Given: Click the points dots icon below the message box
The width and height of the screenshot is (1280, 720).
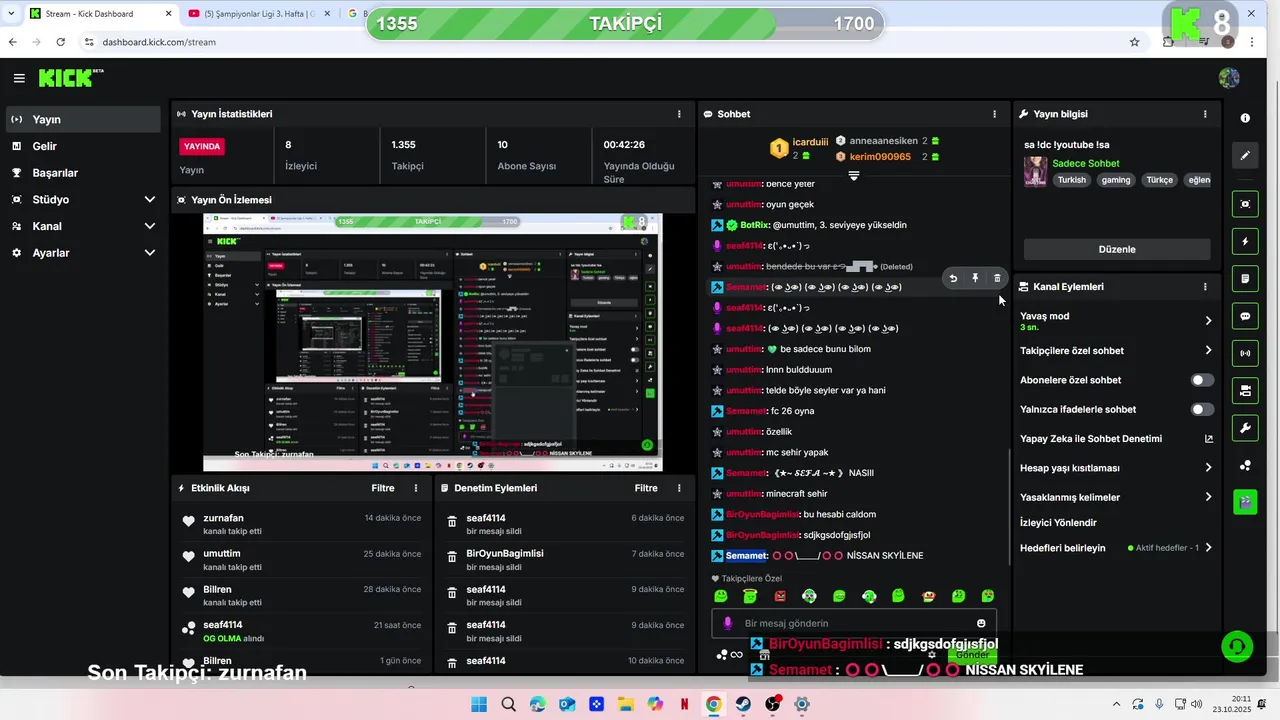Looking at the screenshot, I should coord(721,655).
